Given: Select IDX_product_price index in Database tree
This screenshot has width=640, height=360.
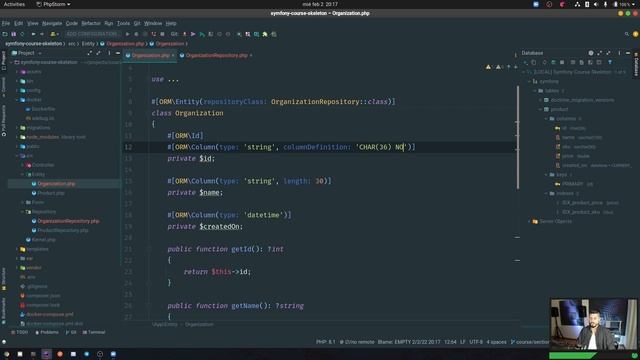Looking at the screenshot, I should click(x=587, y=203).
